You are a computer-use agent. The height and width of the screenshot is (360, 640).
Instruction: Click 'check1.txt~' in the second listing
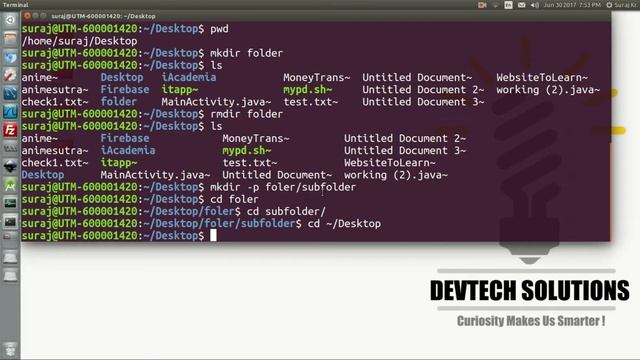[x=55, y=162]
